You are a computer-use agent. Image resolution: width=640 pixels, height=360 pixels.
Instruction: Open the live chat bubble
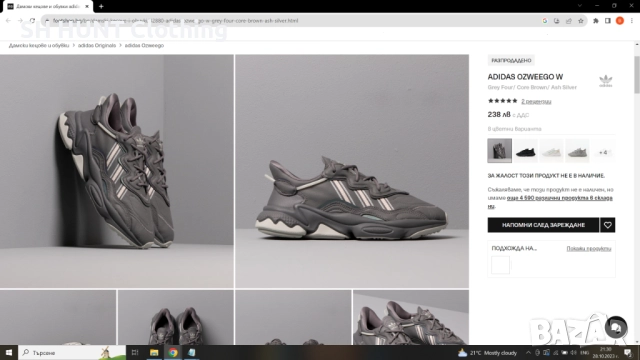click(x=616, y=327)
